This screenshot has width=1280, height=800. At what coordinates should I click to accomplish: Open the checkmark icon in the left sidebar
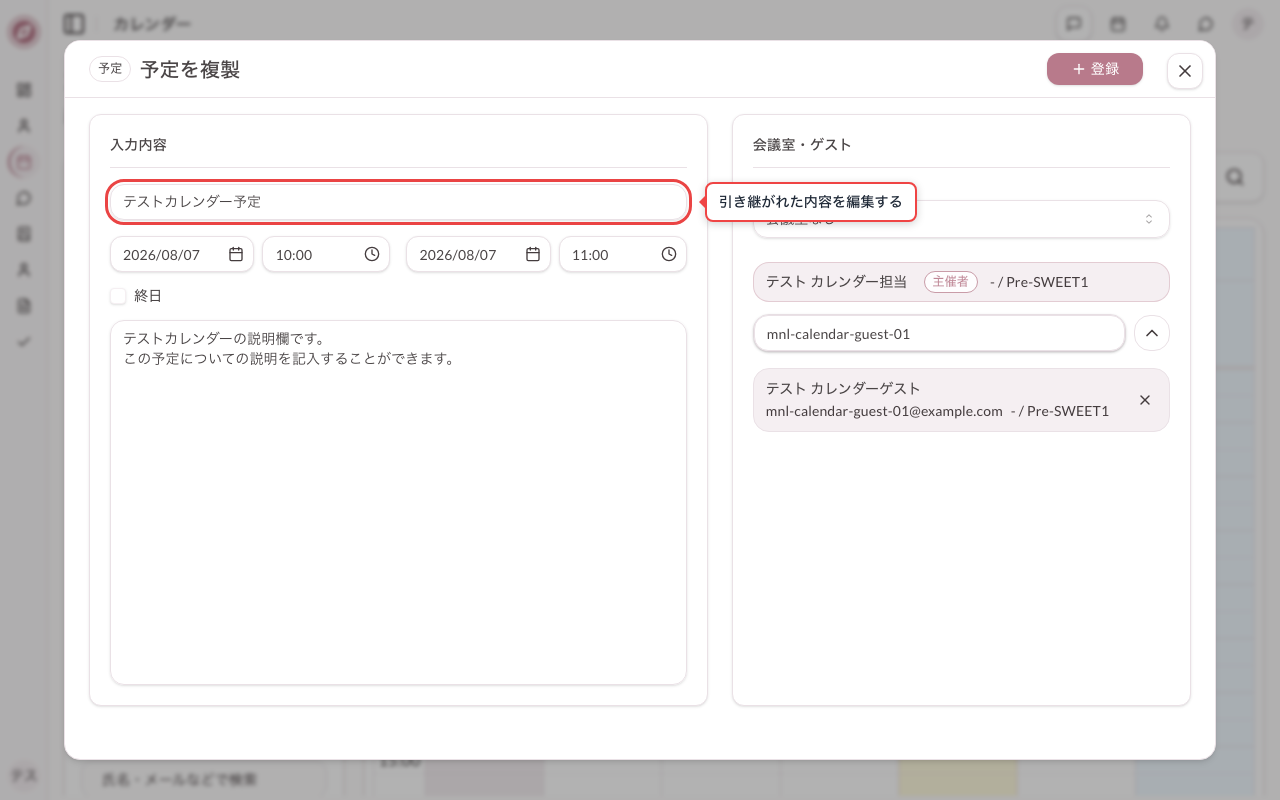tap(24, 342)
